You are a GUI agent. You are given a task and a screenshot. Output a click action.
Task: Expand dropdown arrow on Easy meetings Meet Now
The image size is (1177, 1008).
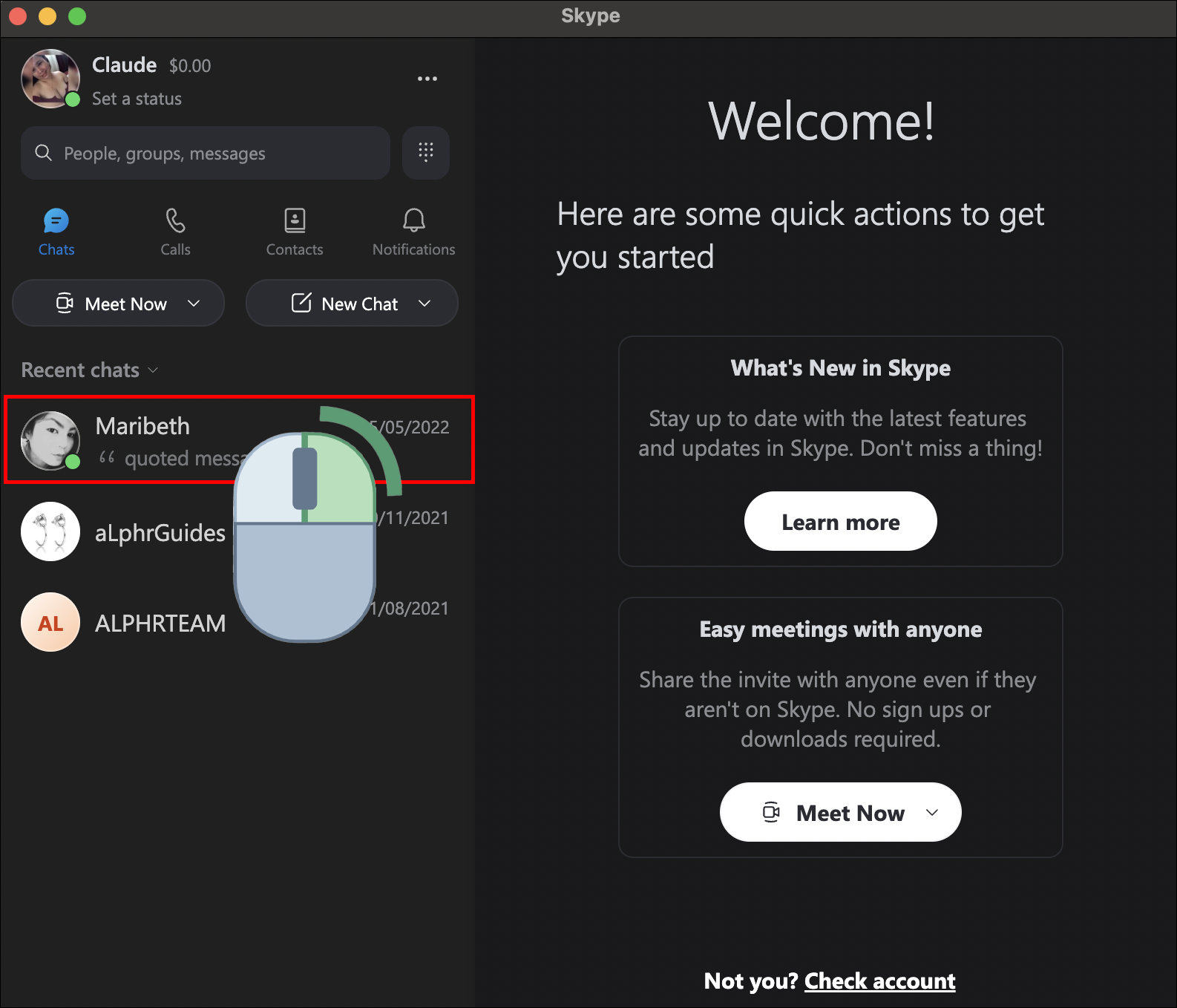(932, 812)
